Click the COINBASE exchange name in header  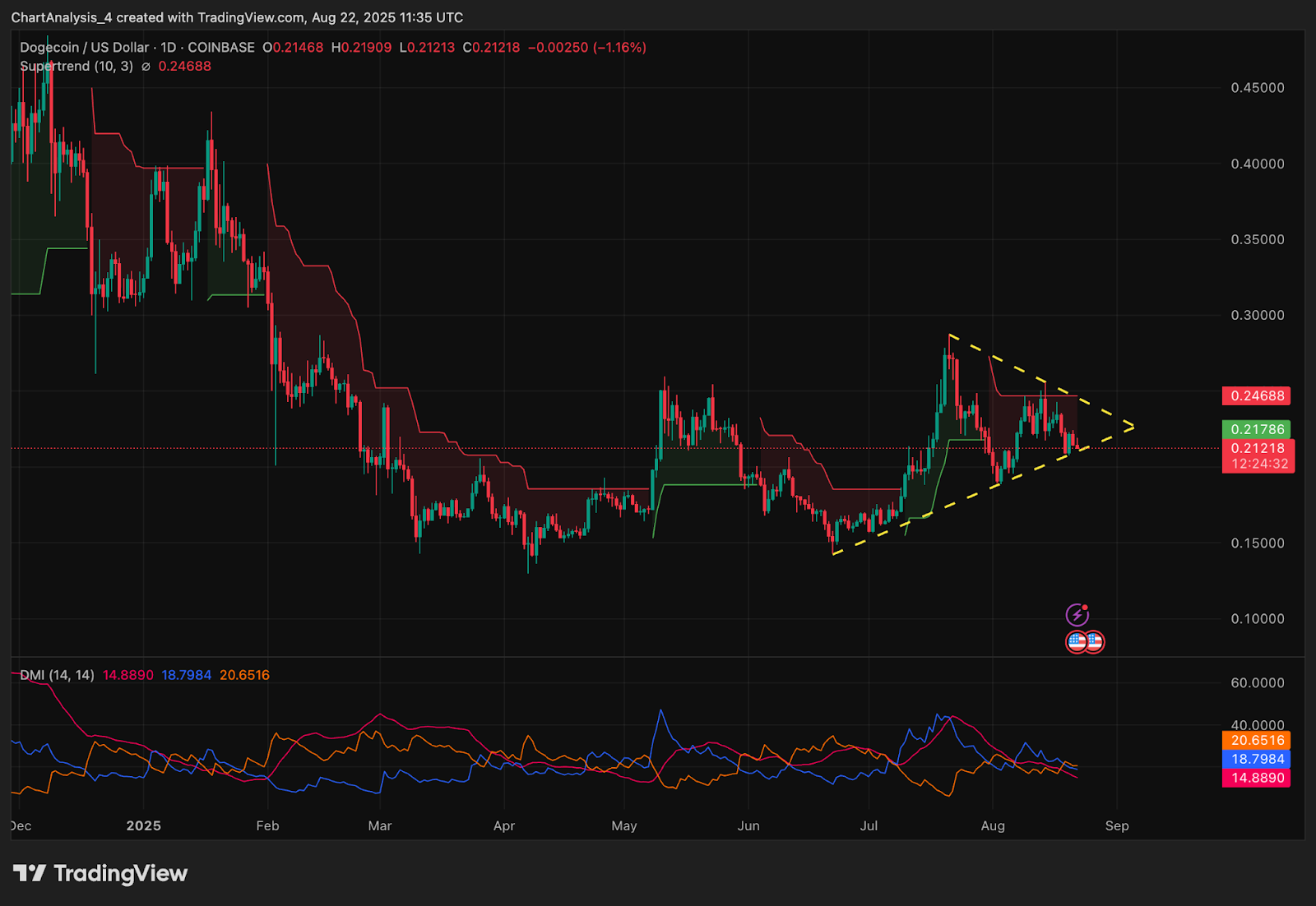pos(221,48)
